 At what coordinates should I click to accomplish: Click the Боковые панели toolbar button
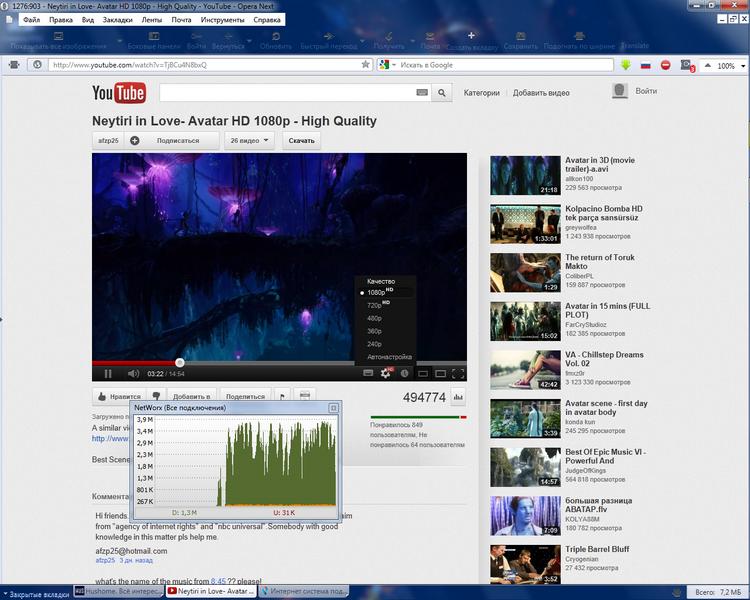pos(154,41)
